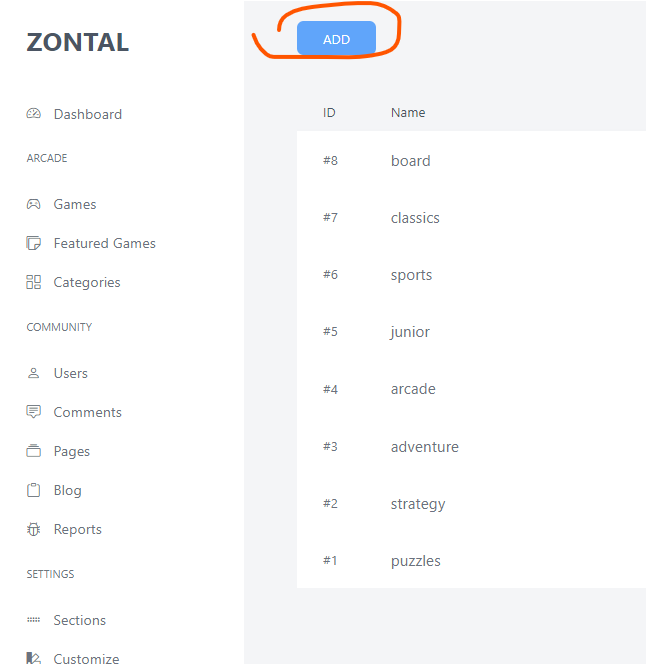Click the Sections icon in sidebar
Image resolution: width=646 pixels, height=664 pixels.
coord(34,620)
